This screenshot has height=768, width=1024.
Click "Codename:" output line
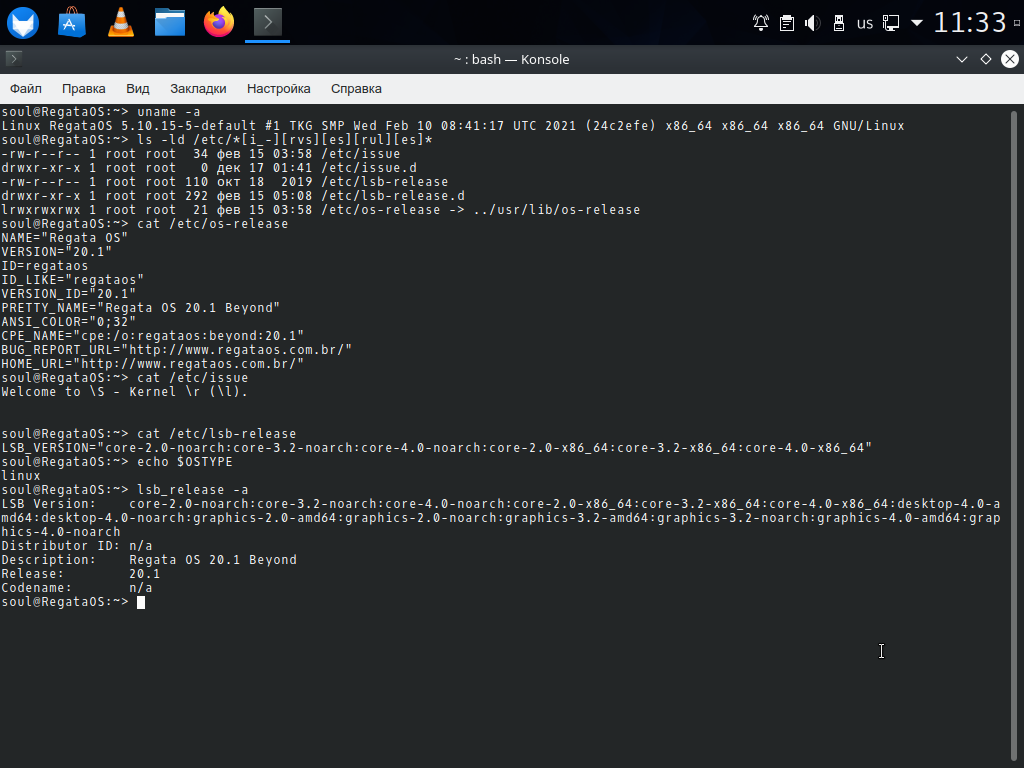tap(76, 588)
